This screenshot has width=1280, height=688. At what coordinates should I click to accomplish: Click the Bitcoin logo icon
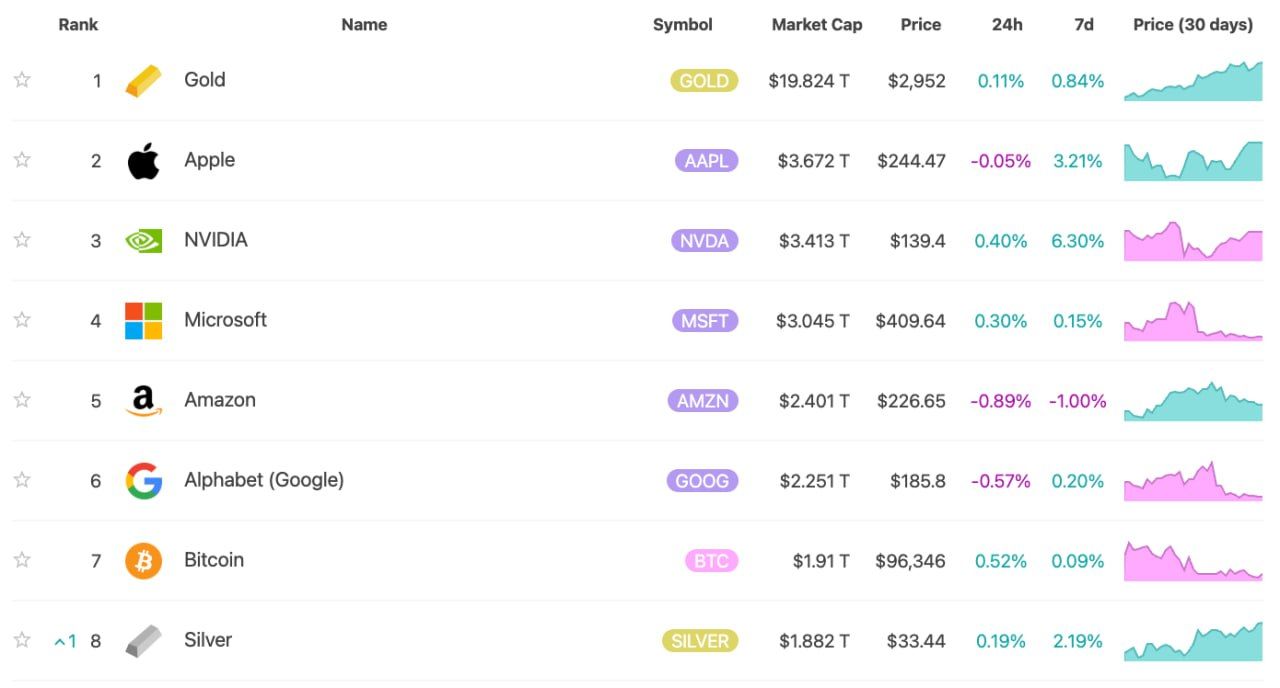pos(143,561)
